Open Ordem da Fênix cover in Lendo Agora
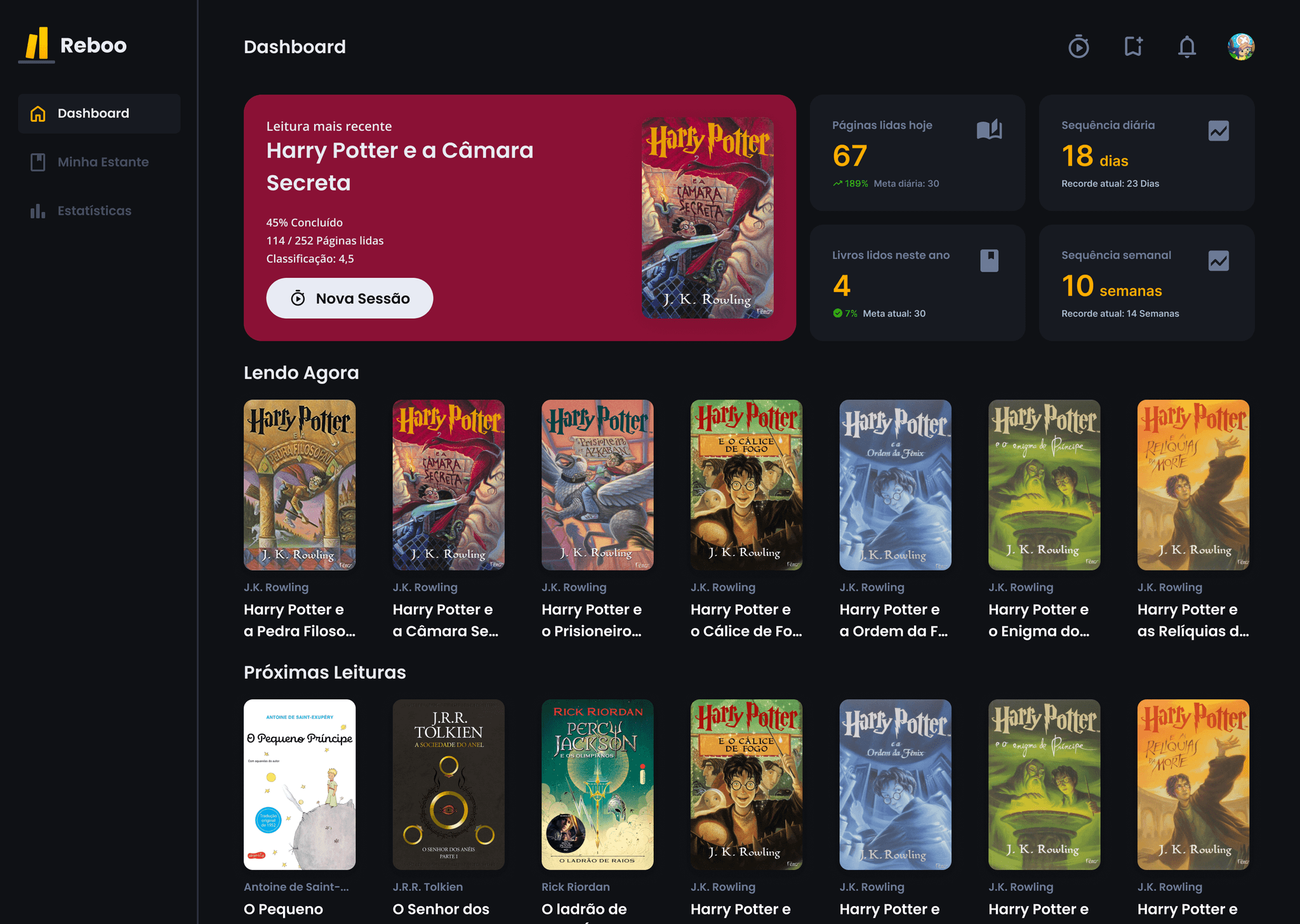This screenshot has height=924, width=1300. 896,485
